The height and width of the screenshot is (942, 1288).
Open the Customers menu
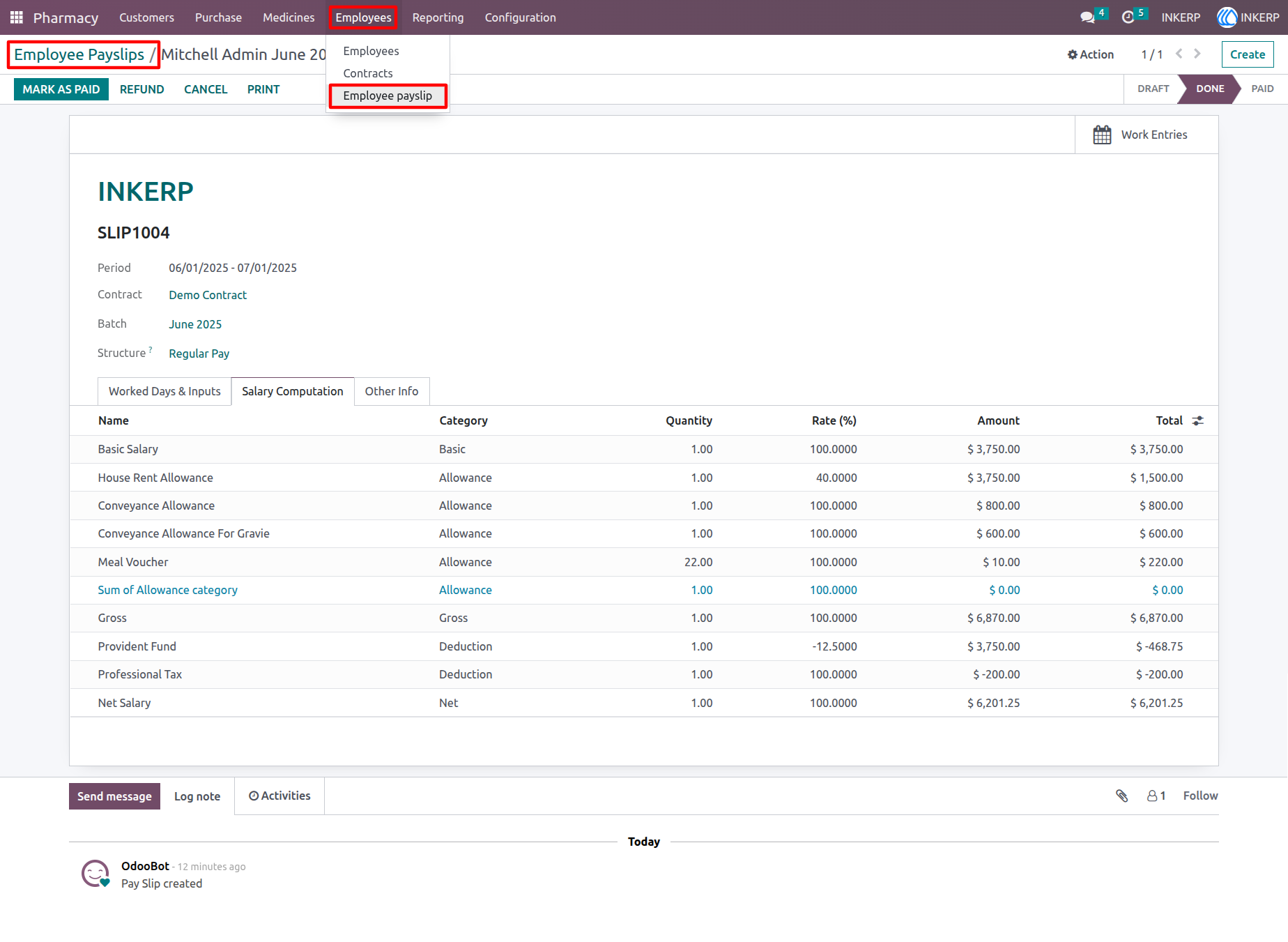coord(146,17)
